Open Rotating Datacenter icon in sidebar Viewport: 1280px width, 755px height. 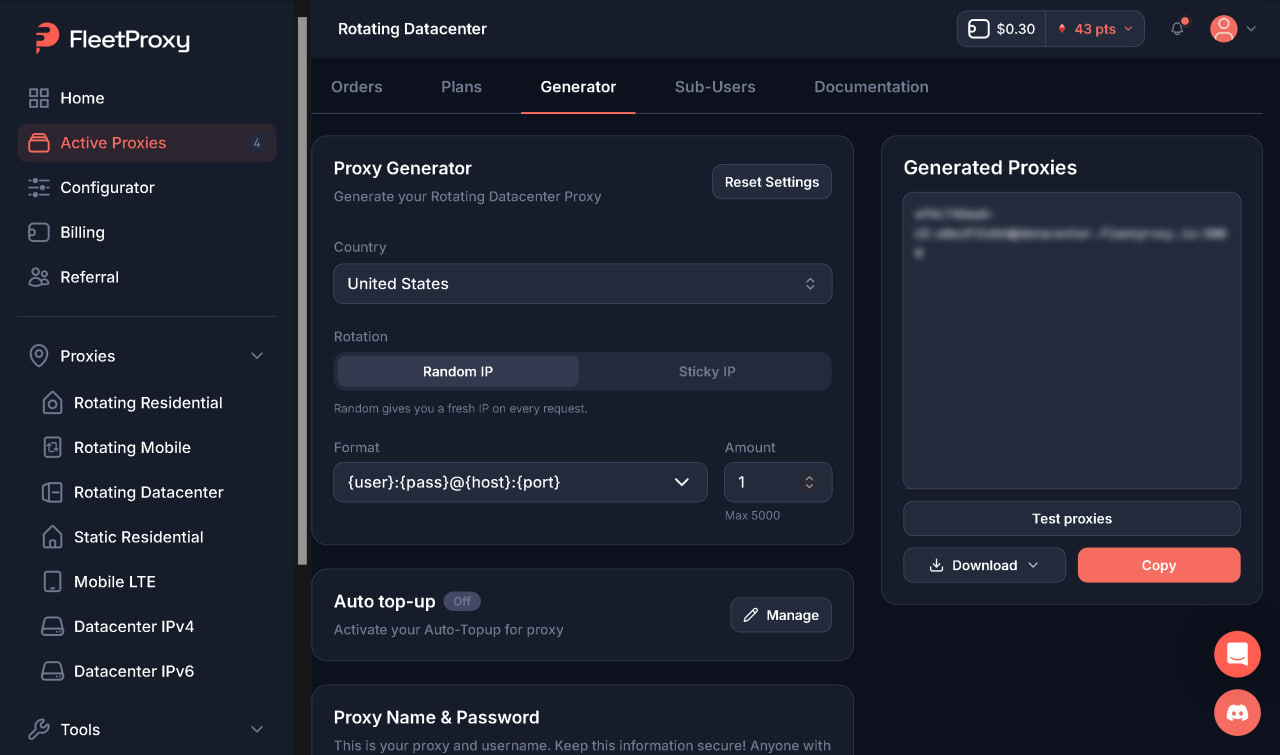(x=52, y=492)
